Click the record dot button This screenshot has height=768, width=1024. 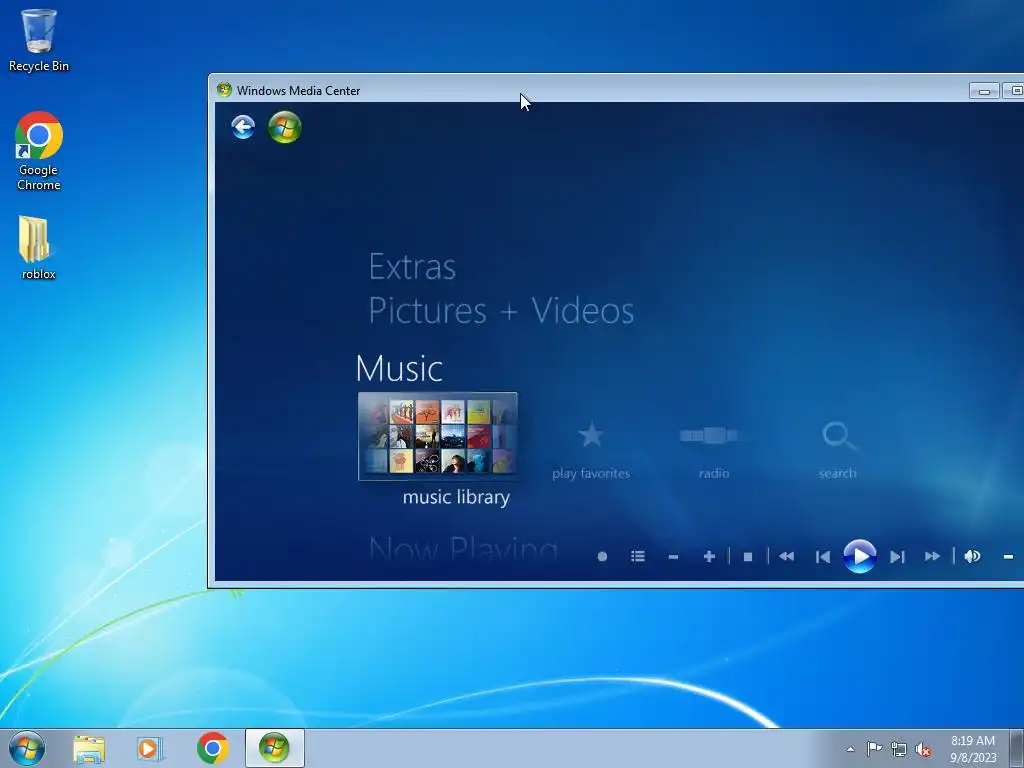point(602,556)
